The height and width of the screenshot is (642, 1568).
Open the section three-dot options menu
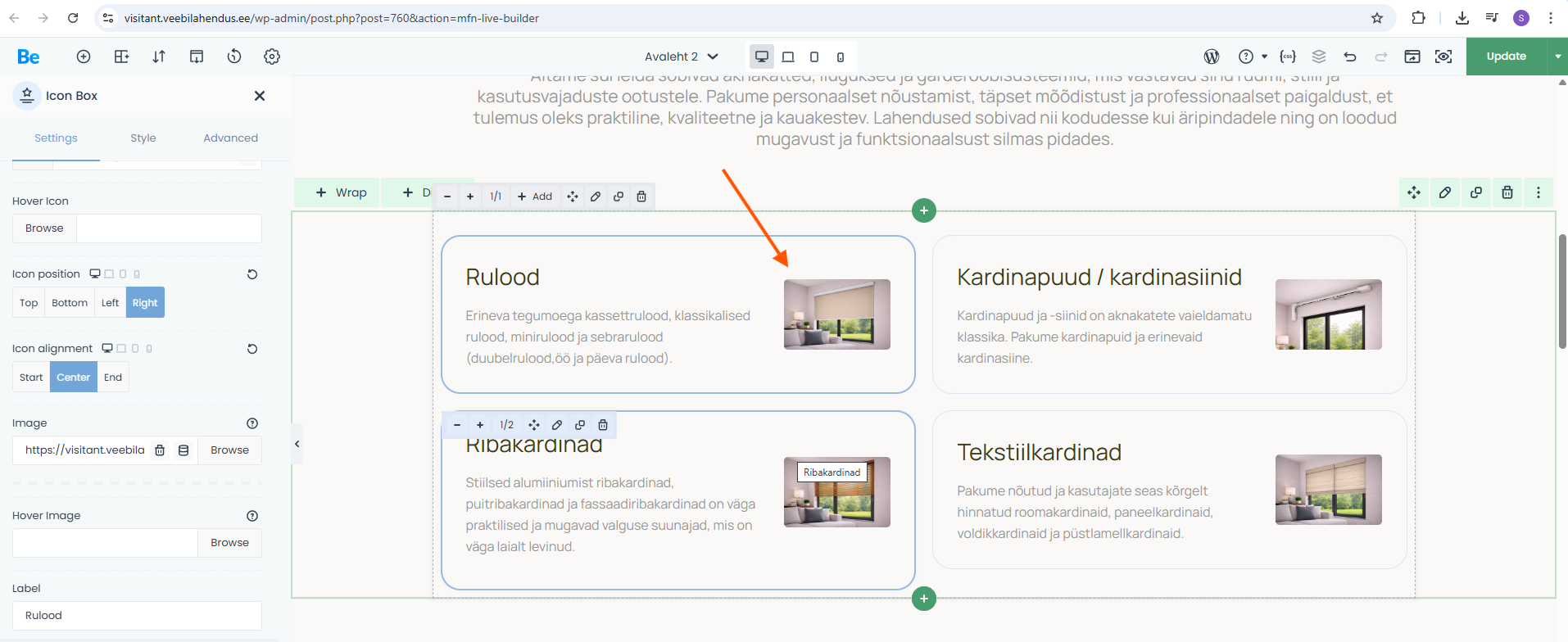coord(1539,192)
